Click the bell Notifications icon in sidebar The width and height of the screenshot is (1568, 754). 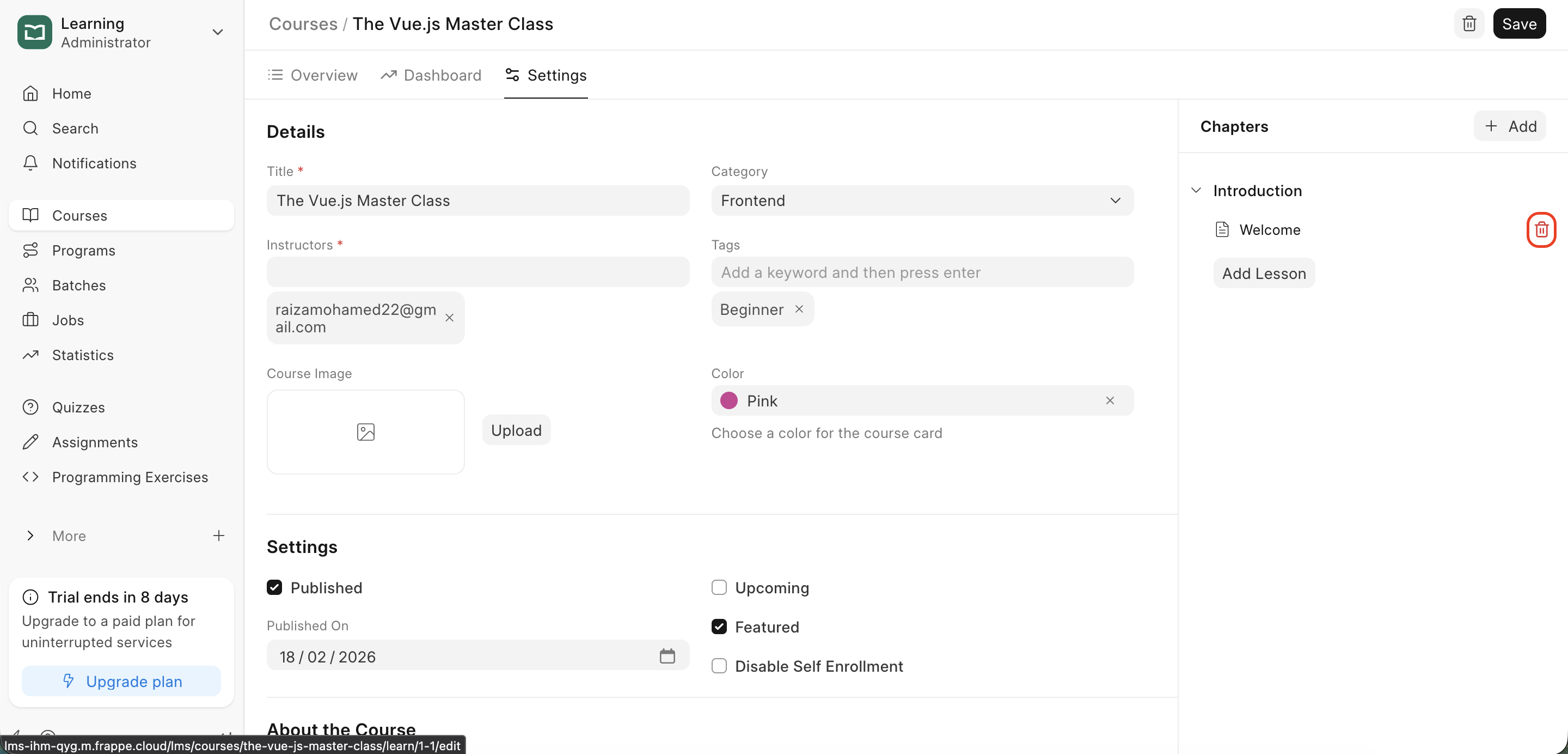pyautogui.click(x=30, y=163)
